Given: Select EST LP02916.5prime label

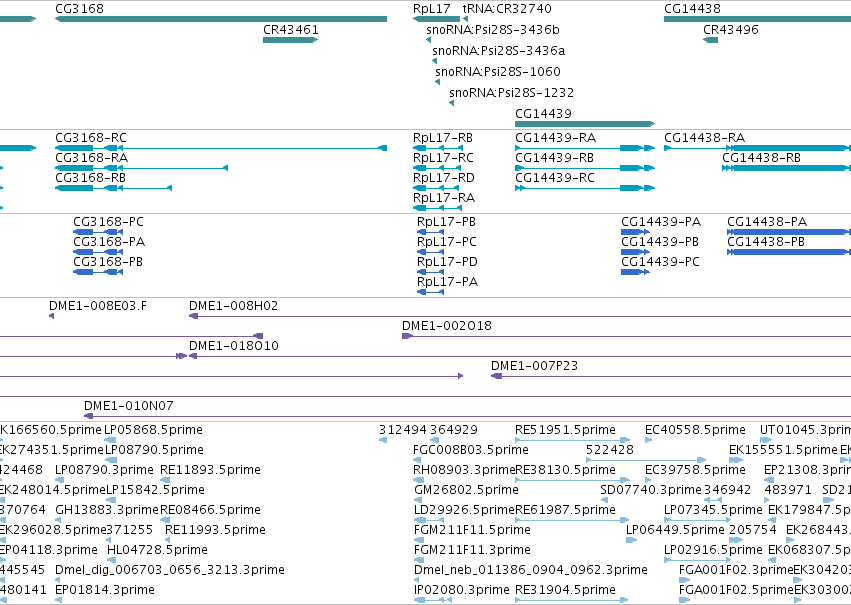Looking at the screenshot, I should click(713, 550).
